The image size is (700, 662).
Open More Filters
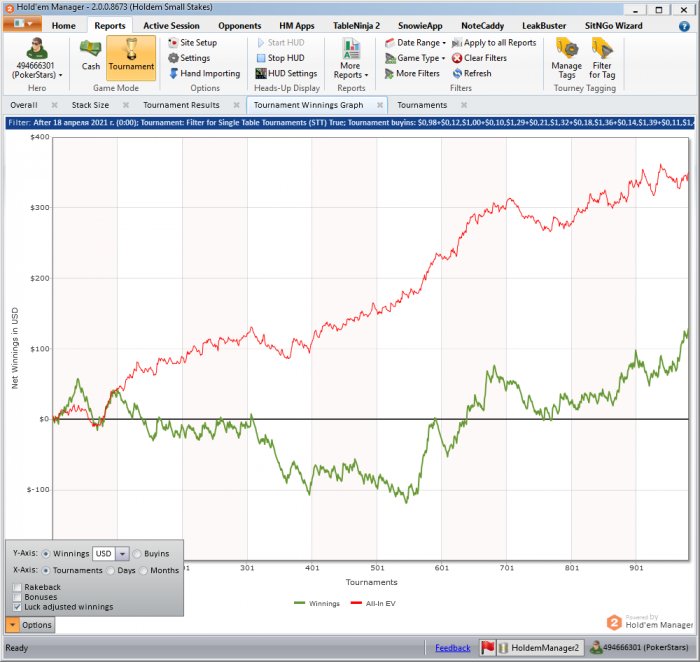[x=412, y=73]
